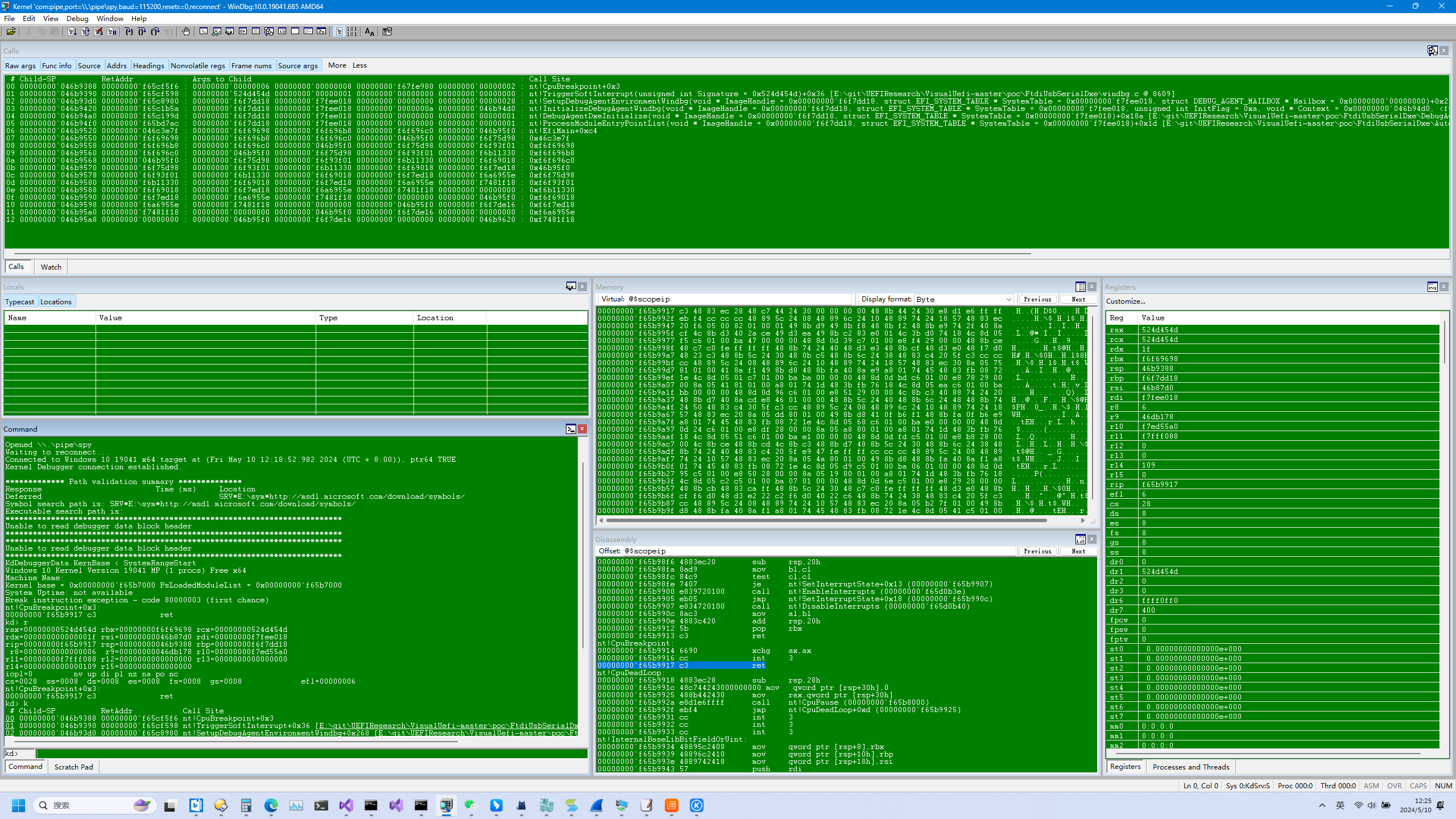
Task: Click the breakpoint hand icon
Action: 186,32
